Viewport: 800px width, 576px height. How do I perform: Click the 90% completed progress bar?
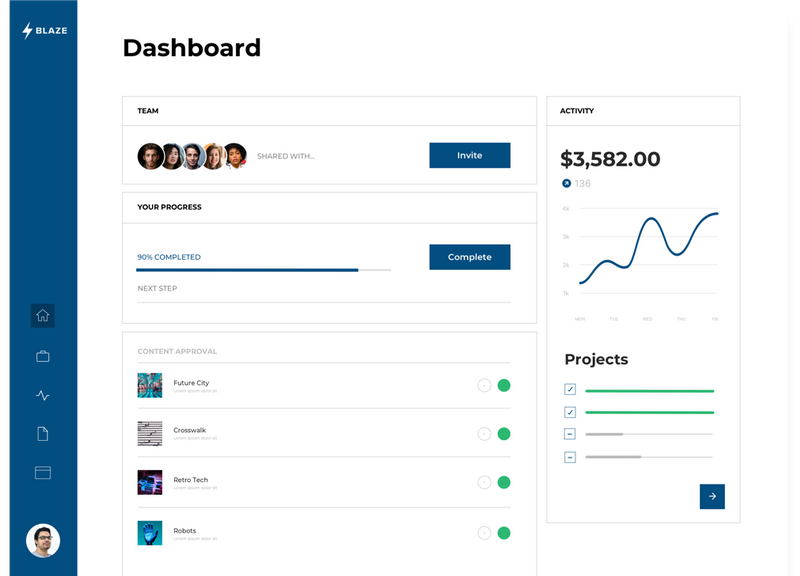coord(260,269)
